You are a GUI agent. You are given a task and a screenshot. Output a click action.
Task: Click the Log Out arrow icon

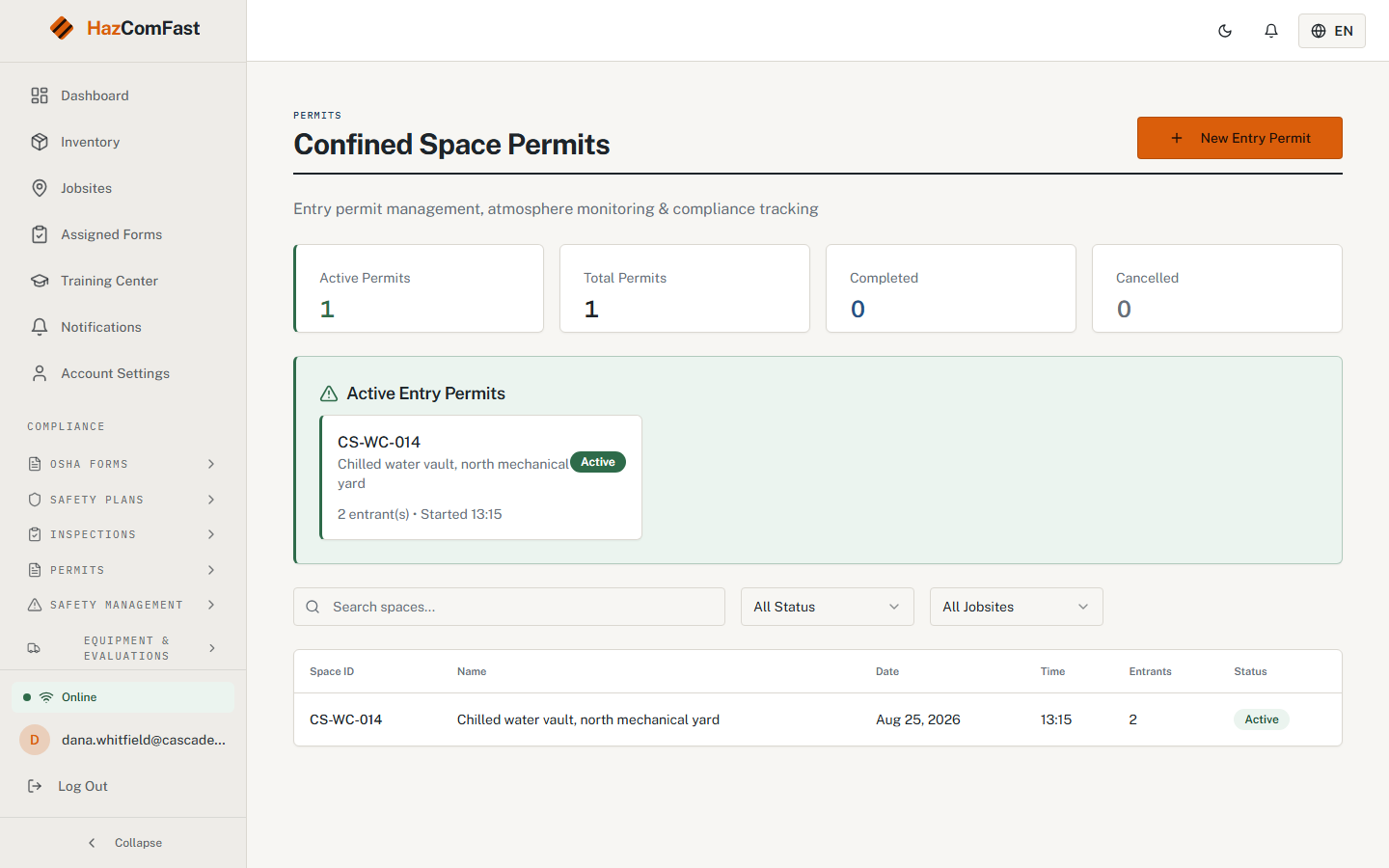click(35, 786)
